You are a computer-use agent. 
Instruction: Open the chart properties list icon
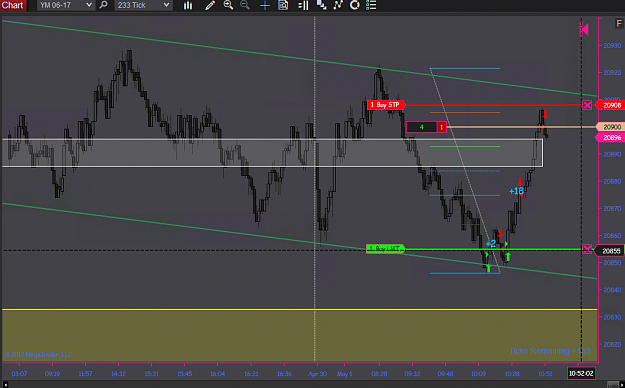pyautogui.click(x=371, y=5)
